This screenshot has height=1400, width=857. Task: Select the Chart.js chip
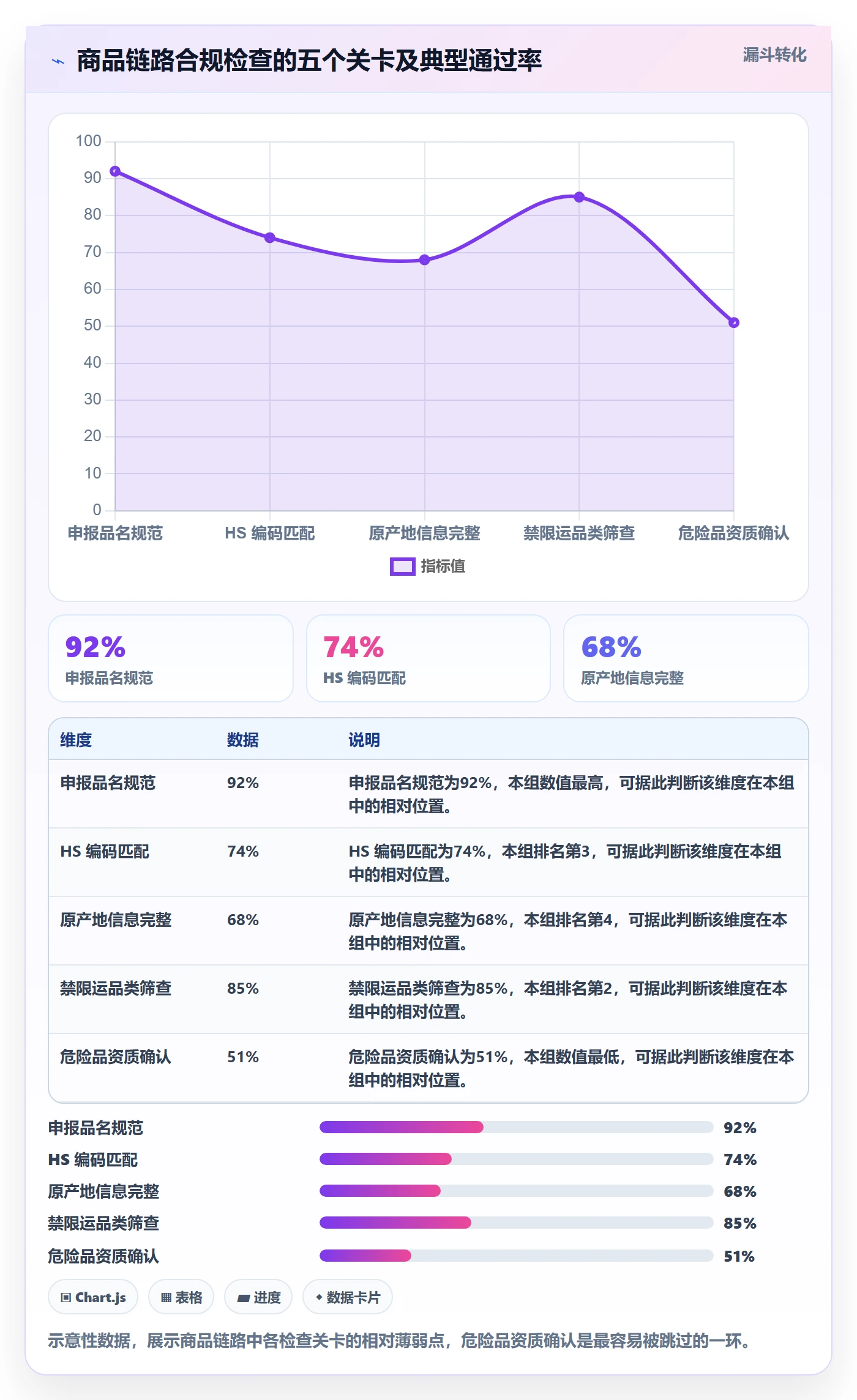[x=93, y=1297]
